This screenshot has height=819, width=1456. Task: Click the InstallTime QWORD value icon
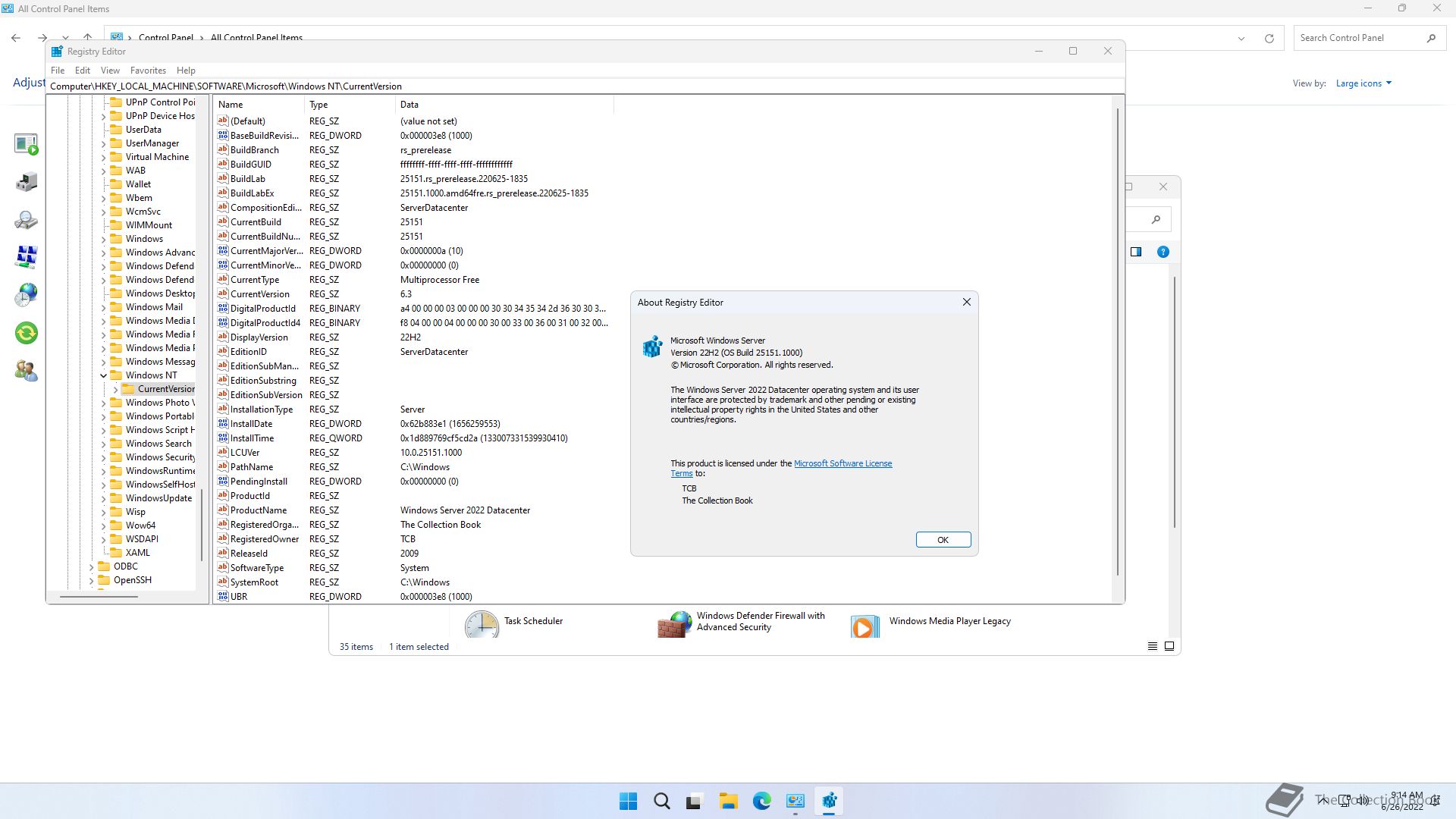click(223, 438)
